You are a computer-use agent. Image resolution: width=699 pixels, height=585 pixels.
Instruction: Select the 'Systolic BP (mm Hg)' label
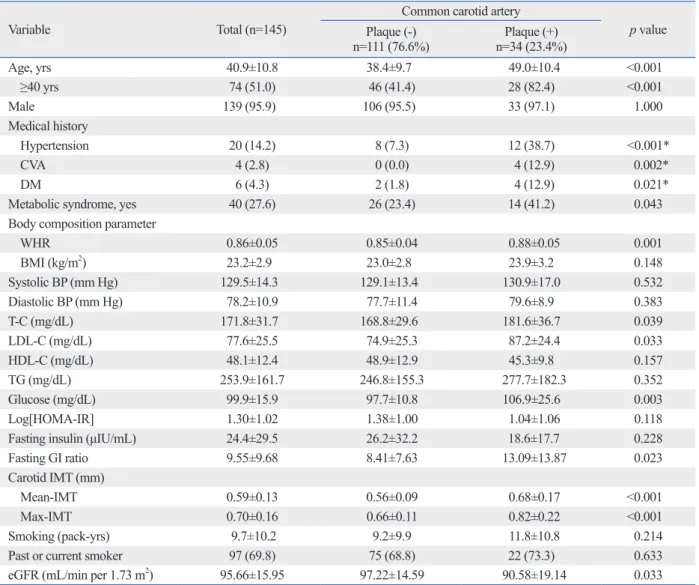(x=63, y=282)
